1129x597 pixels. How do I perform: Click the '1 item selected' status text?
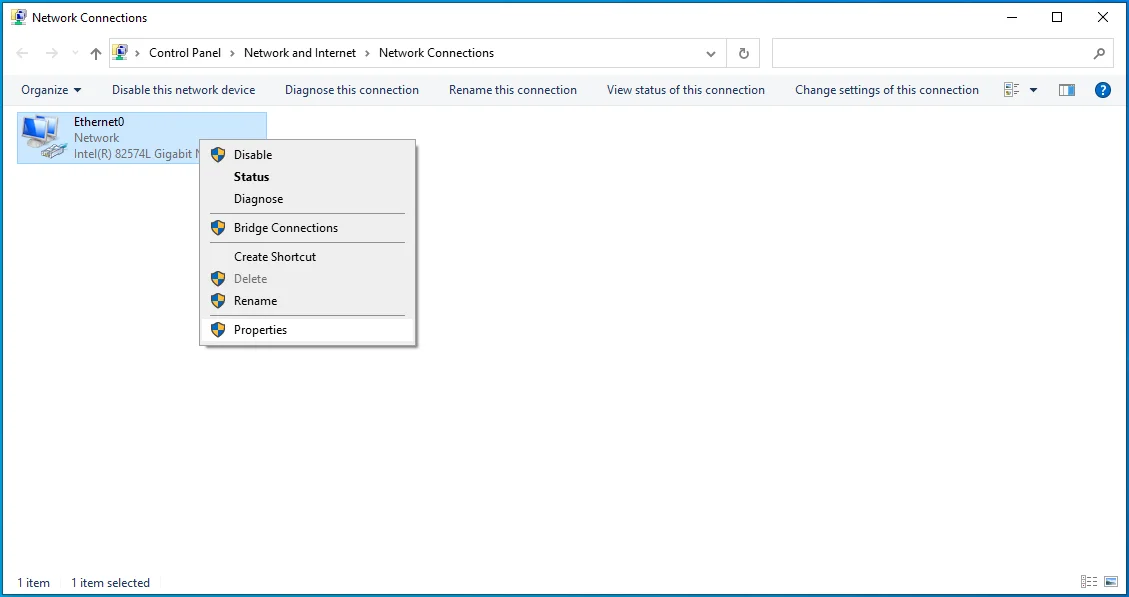click(110, 583)
